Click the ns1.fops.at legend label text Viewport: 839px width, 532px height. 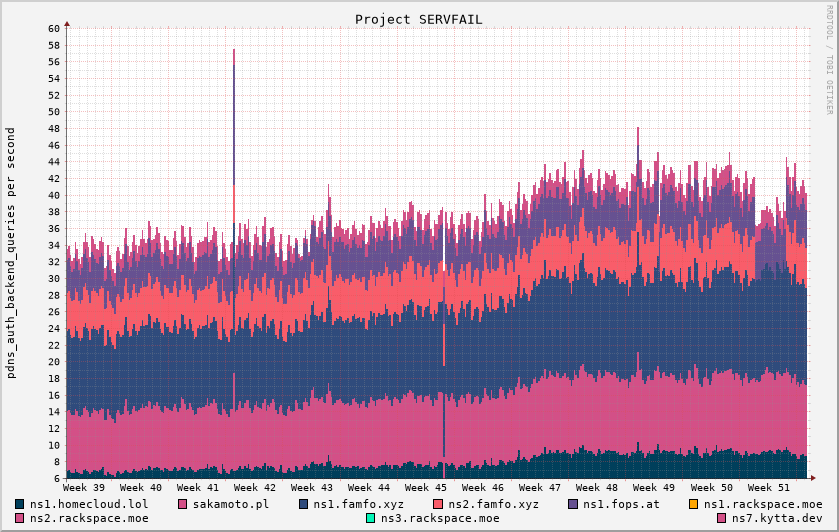point(621,504)
